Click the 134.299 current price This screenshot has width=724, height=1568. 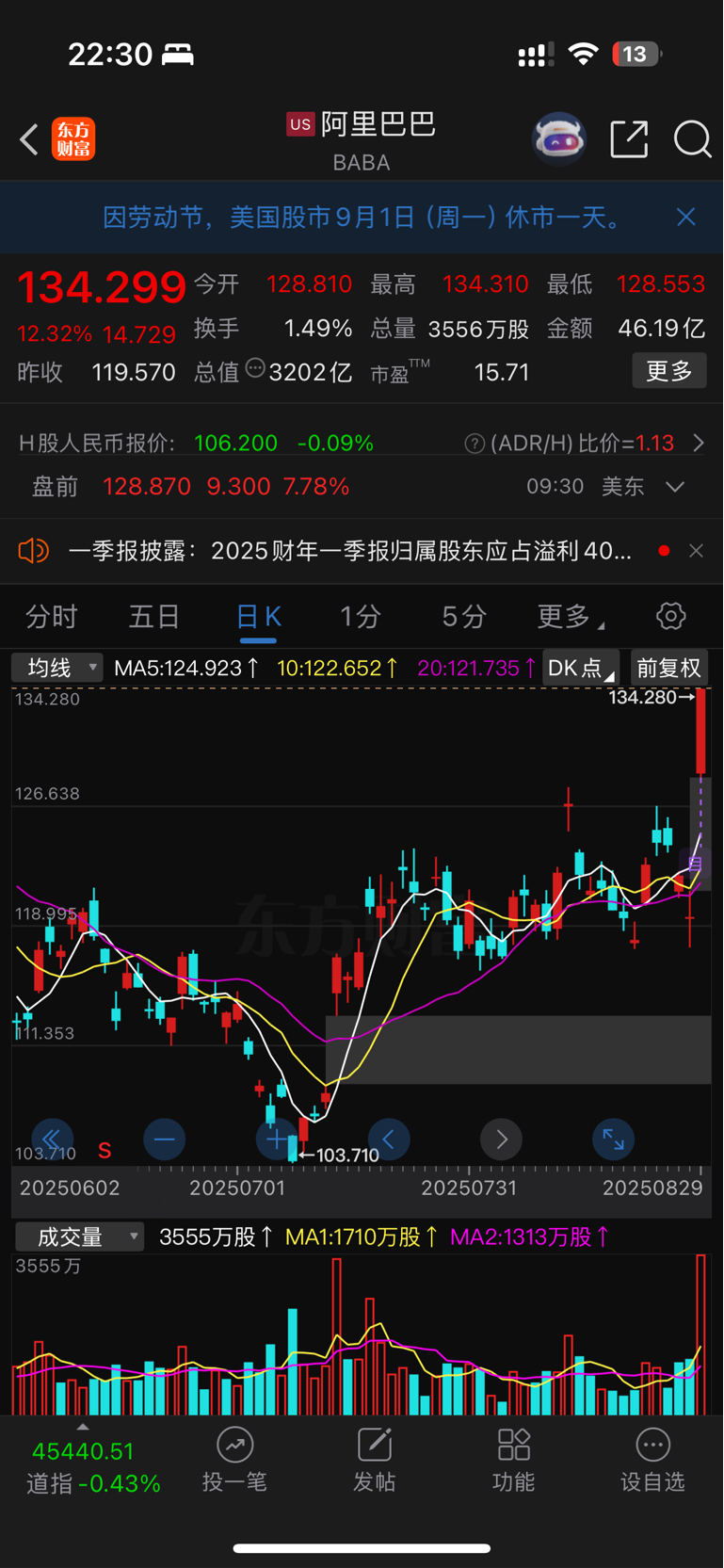(103, 287)
